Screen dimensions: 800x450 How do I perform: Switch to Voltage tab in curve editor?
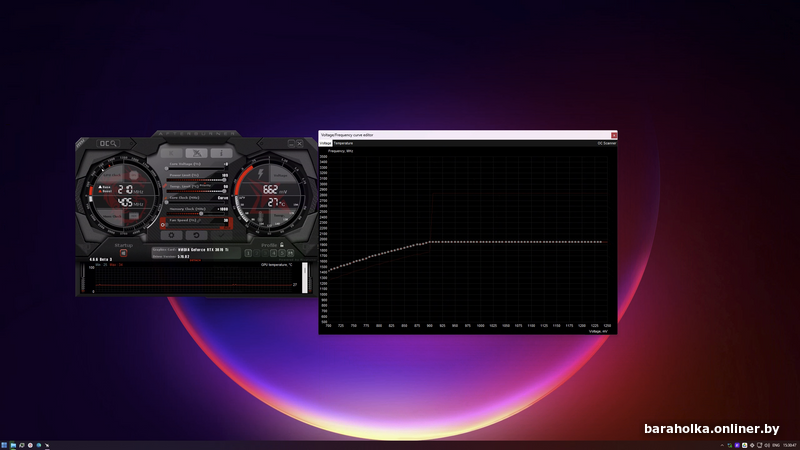coord(326,143)
